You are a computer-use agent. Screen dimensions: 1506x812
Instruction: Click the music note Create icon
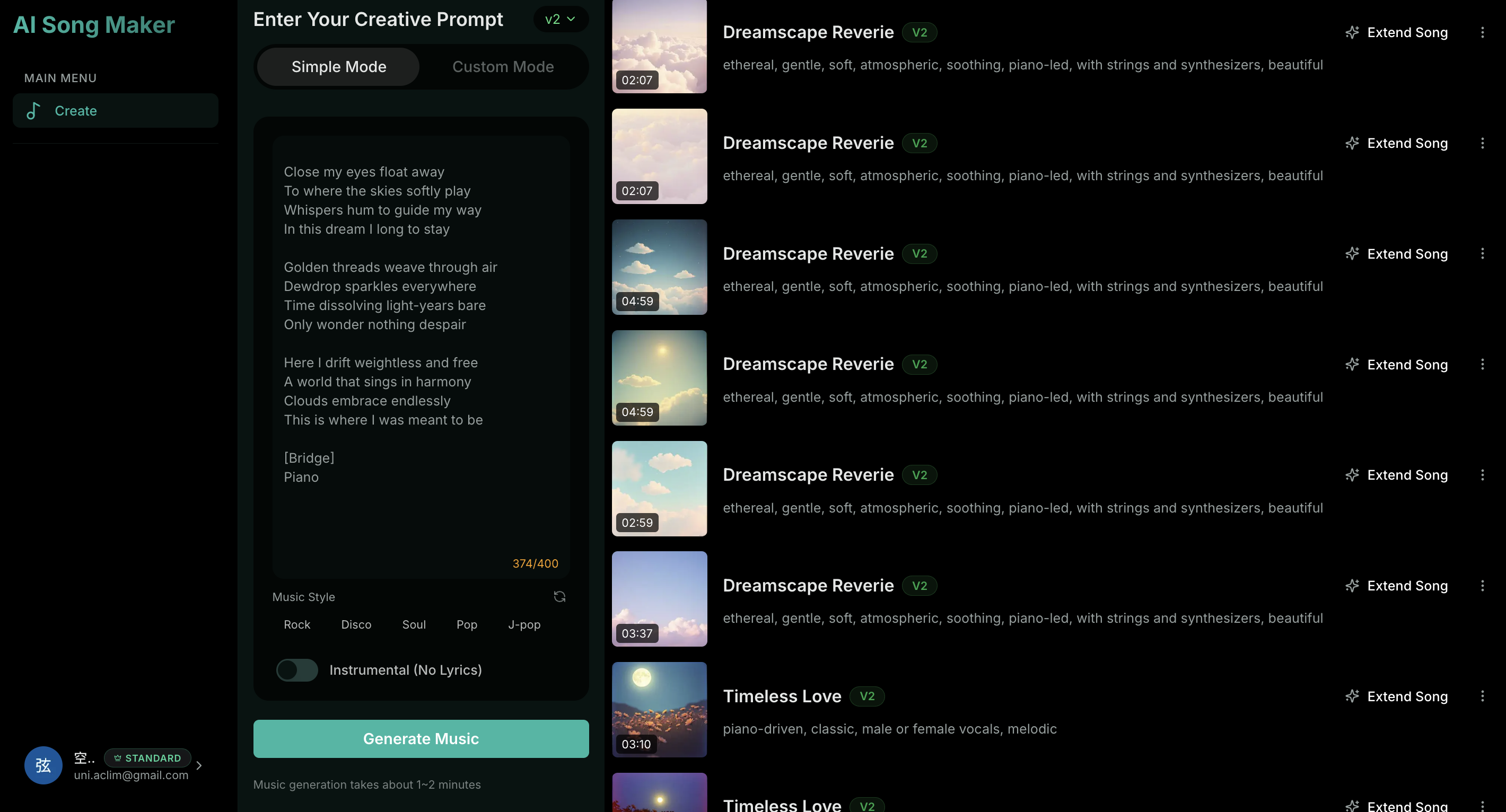33,110
